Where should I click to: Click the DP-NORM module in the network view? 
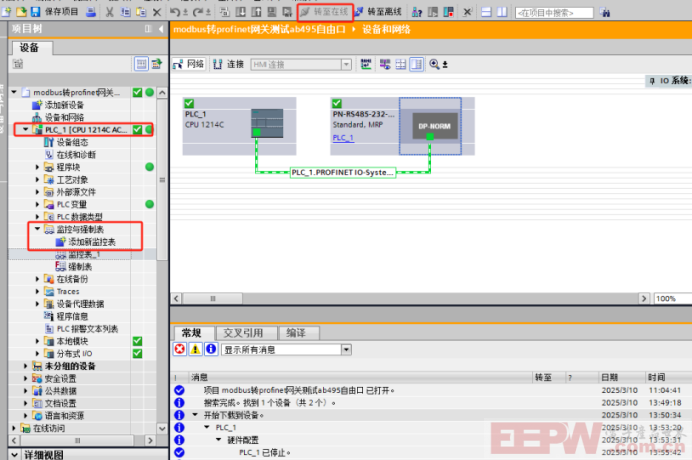[435, 126]
